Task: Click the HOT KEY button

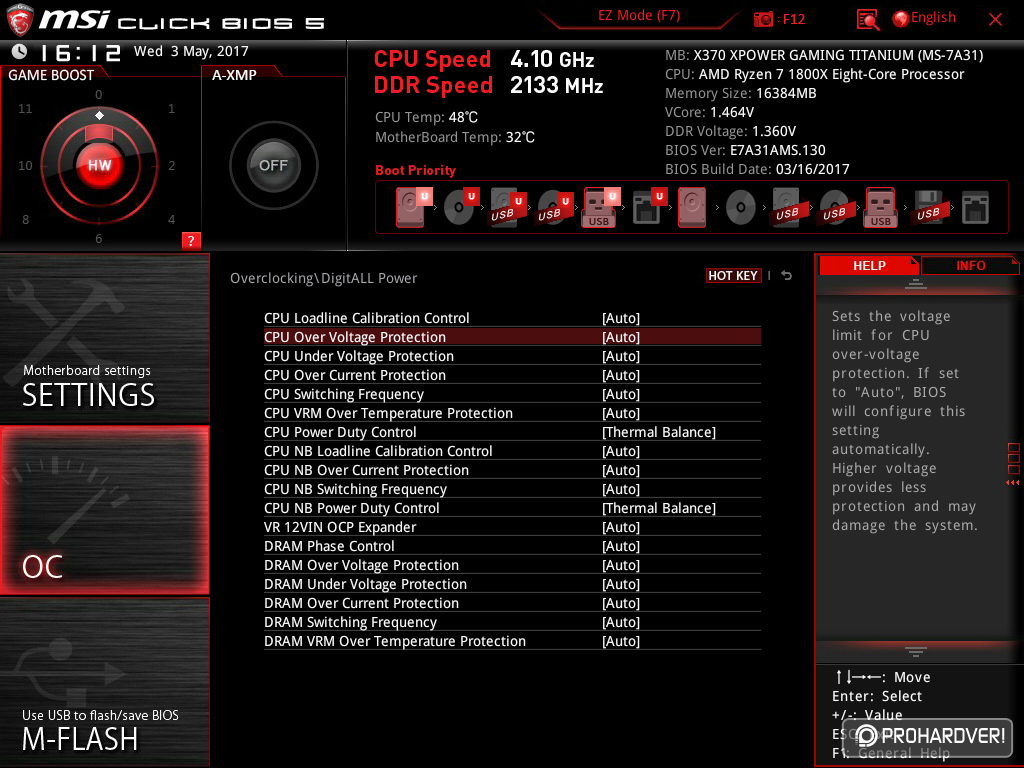Action: click(x=733, y=276)
